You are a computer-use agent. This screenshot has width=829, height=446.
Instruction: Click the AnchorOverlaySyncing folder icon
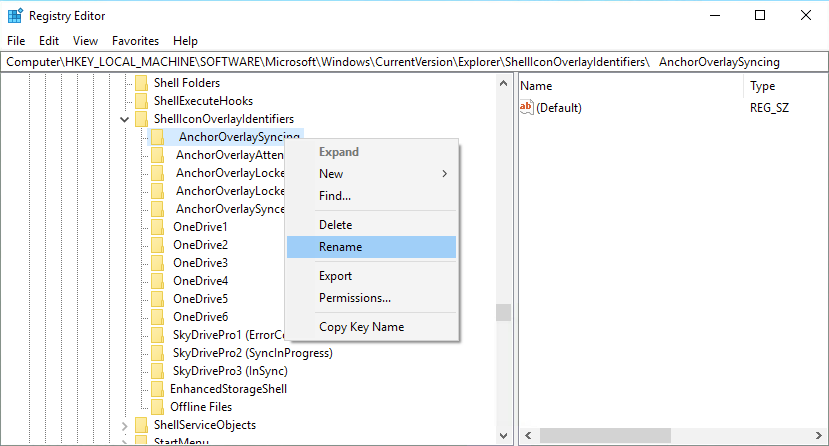tap(157, 137)
